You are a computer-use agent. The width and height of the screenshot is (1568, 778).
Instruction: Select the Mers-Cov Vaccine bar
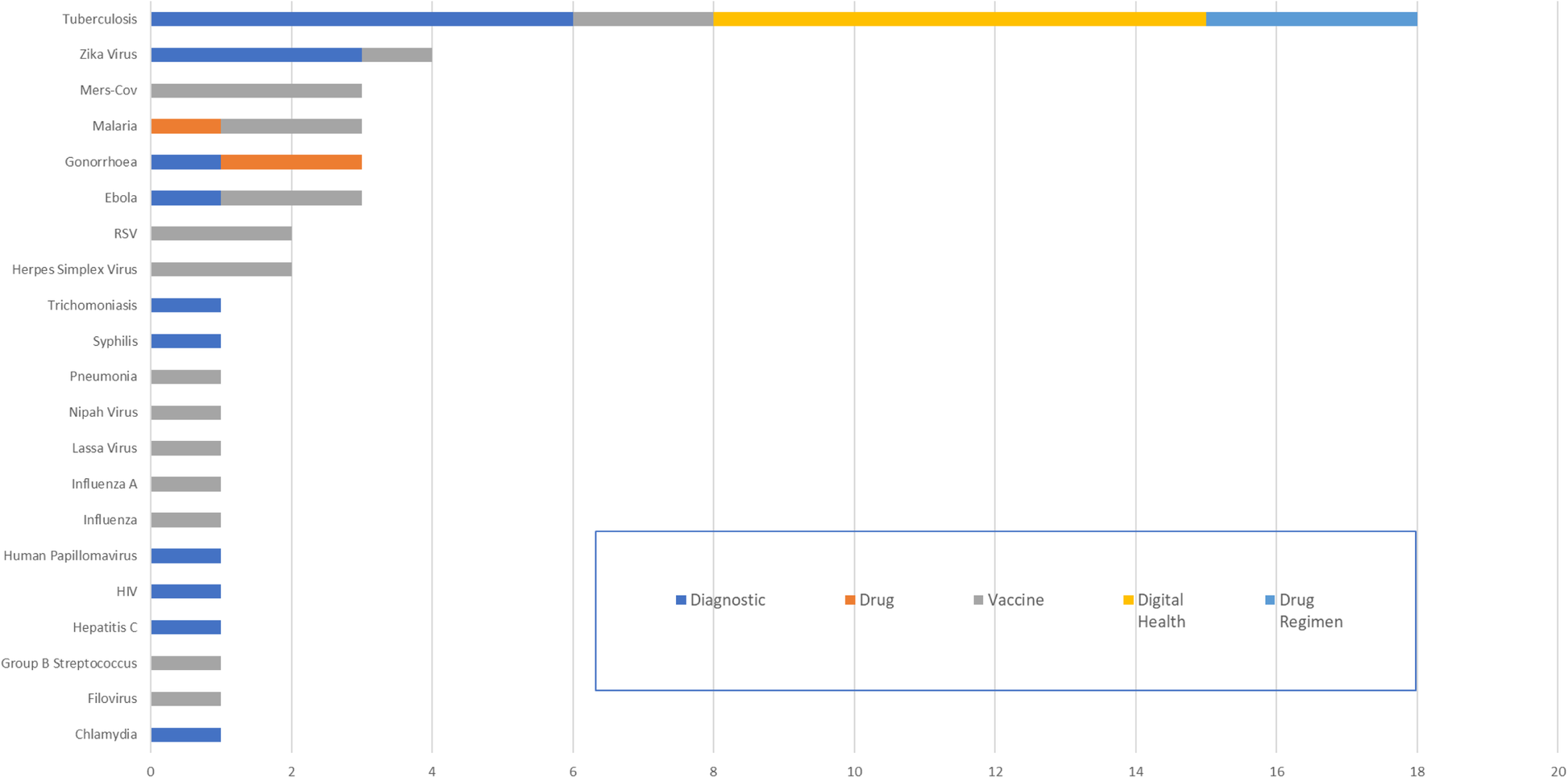(x=256, y=90)
